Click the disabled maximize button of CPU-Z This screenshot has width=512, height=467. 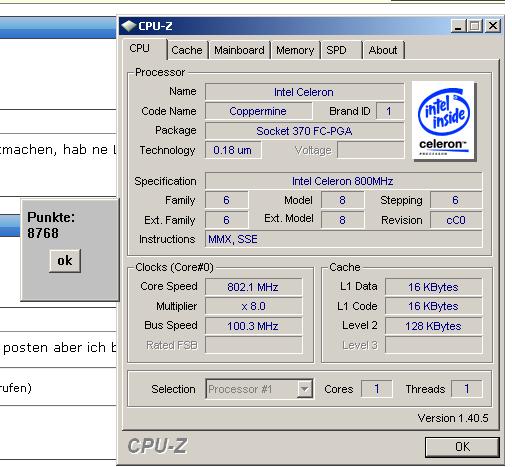475,26
